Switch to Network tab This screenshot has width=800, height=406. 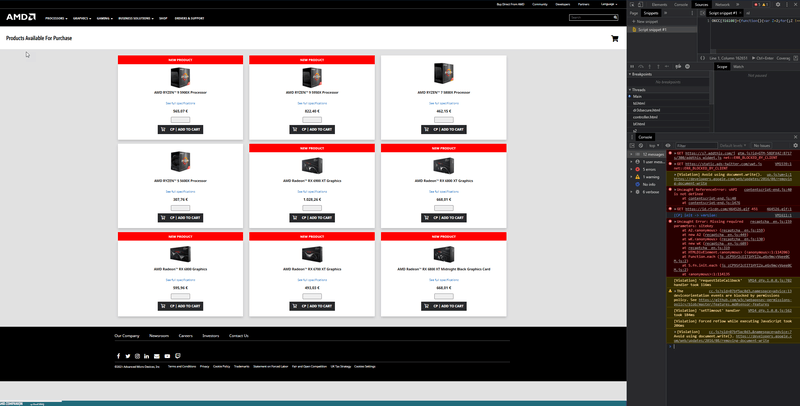(722, 5)
